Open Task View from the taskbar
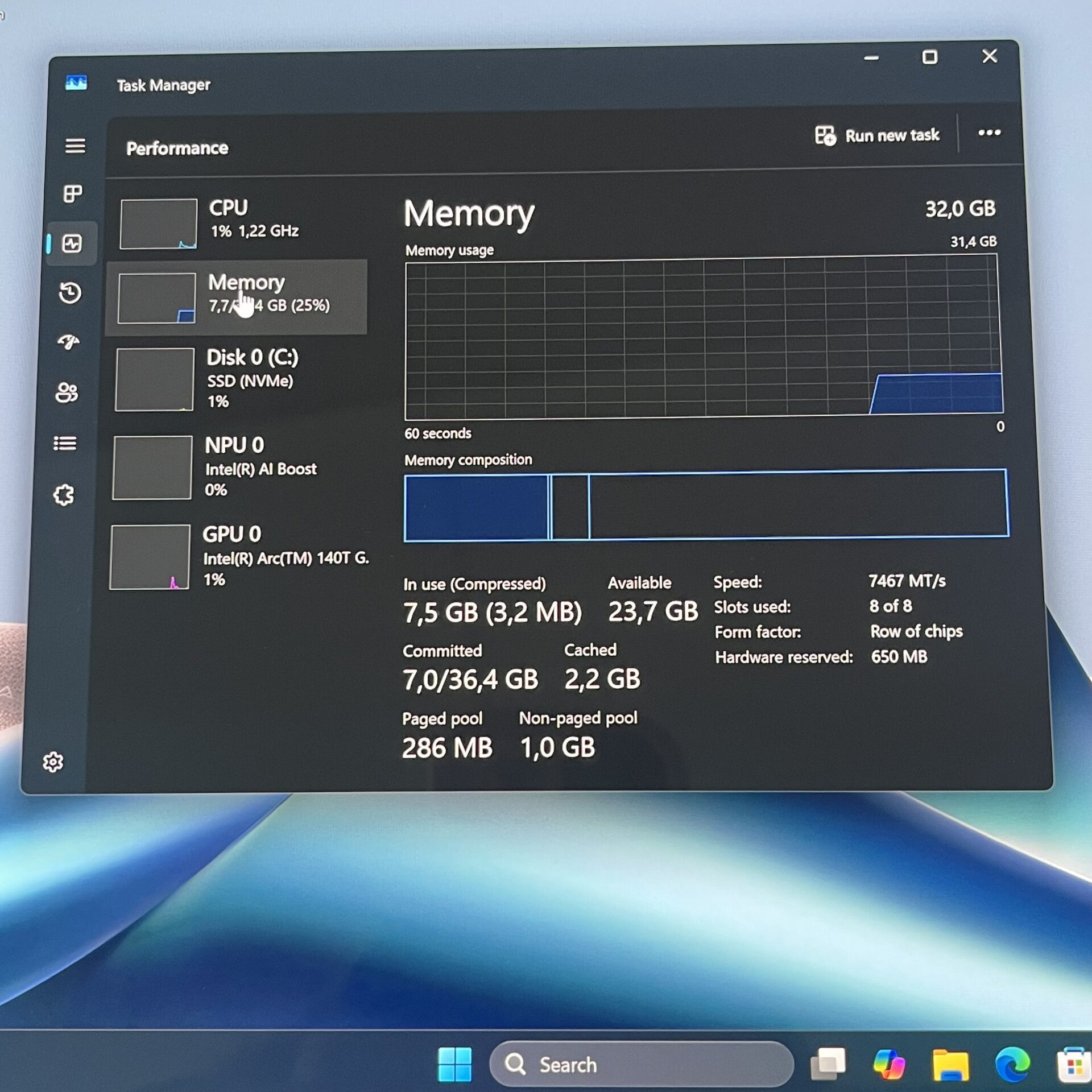This screenshot has height=1092, width=1092. [x=828, y=1064]
